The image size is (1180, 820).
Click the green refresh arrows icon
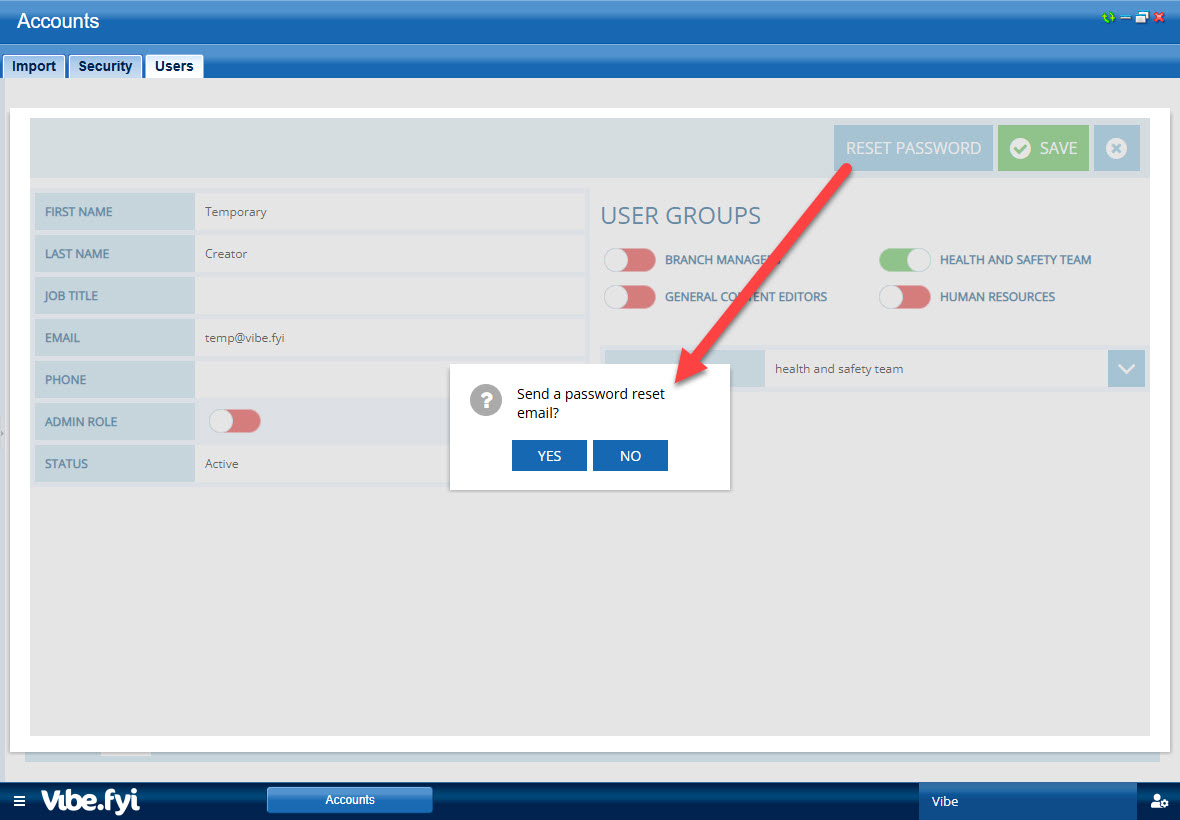pyautogui.click(x=1108, y=18)
